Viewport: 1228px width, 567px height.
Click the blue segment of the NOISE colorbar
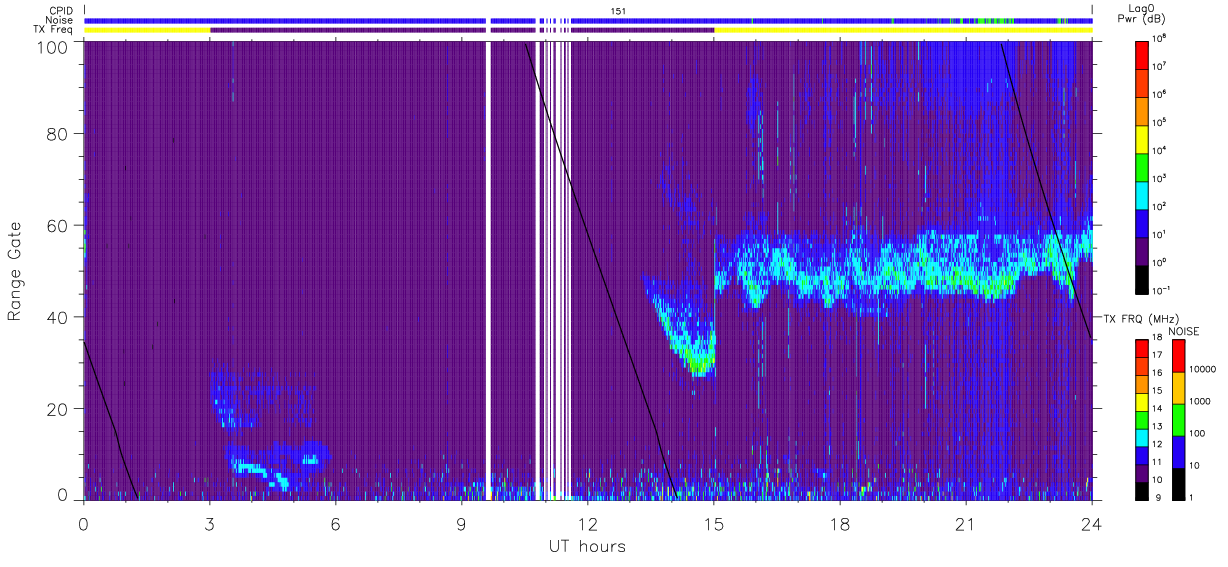click(1178, 451)
